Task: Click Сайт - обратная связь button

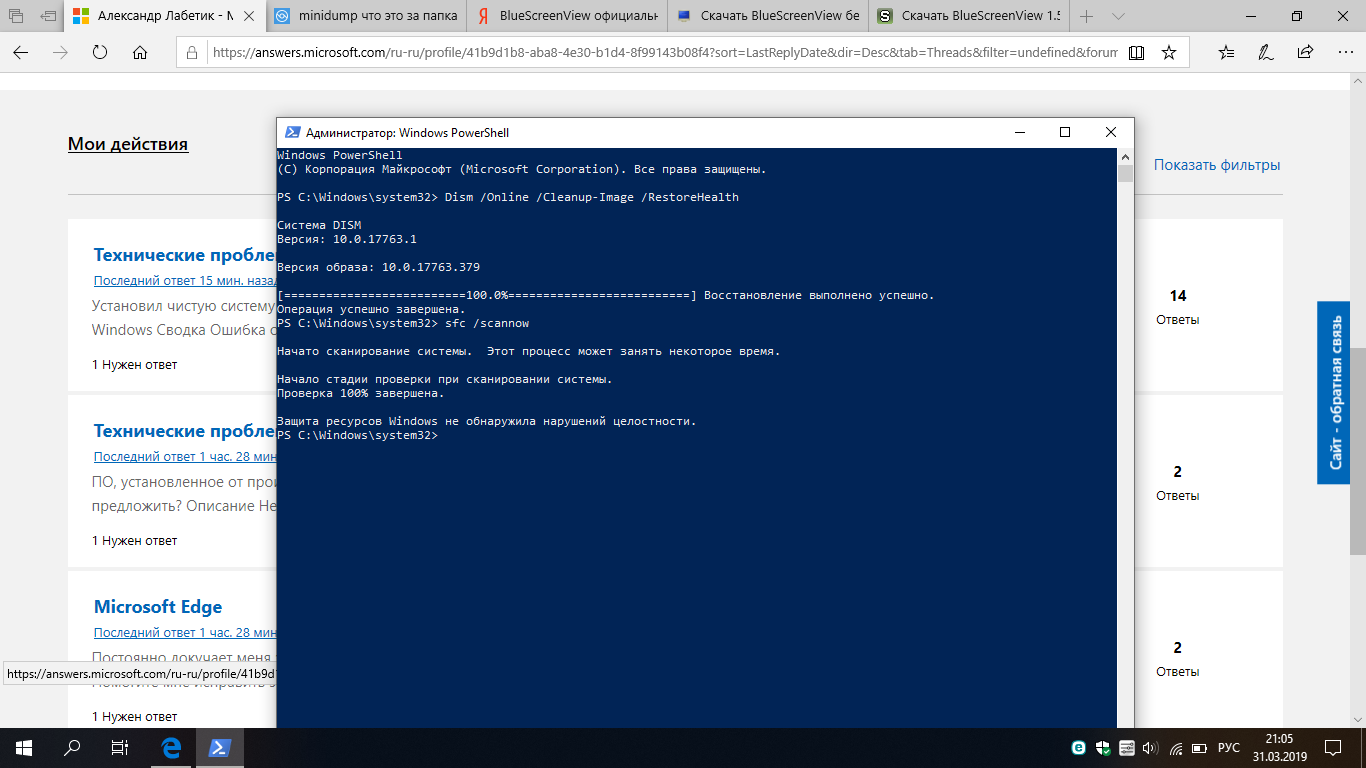Action: point(1334,392)
